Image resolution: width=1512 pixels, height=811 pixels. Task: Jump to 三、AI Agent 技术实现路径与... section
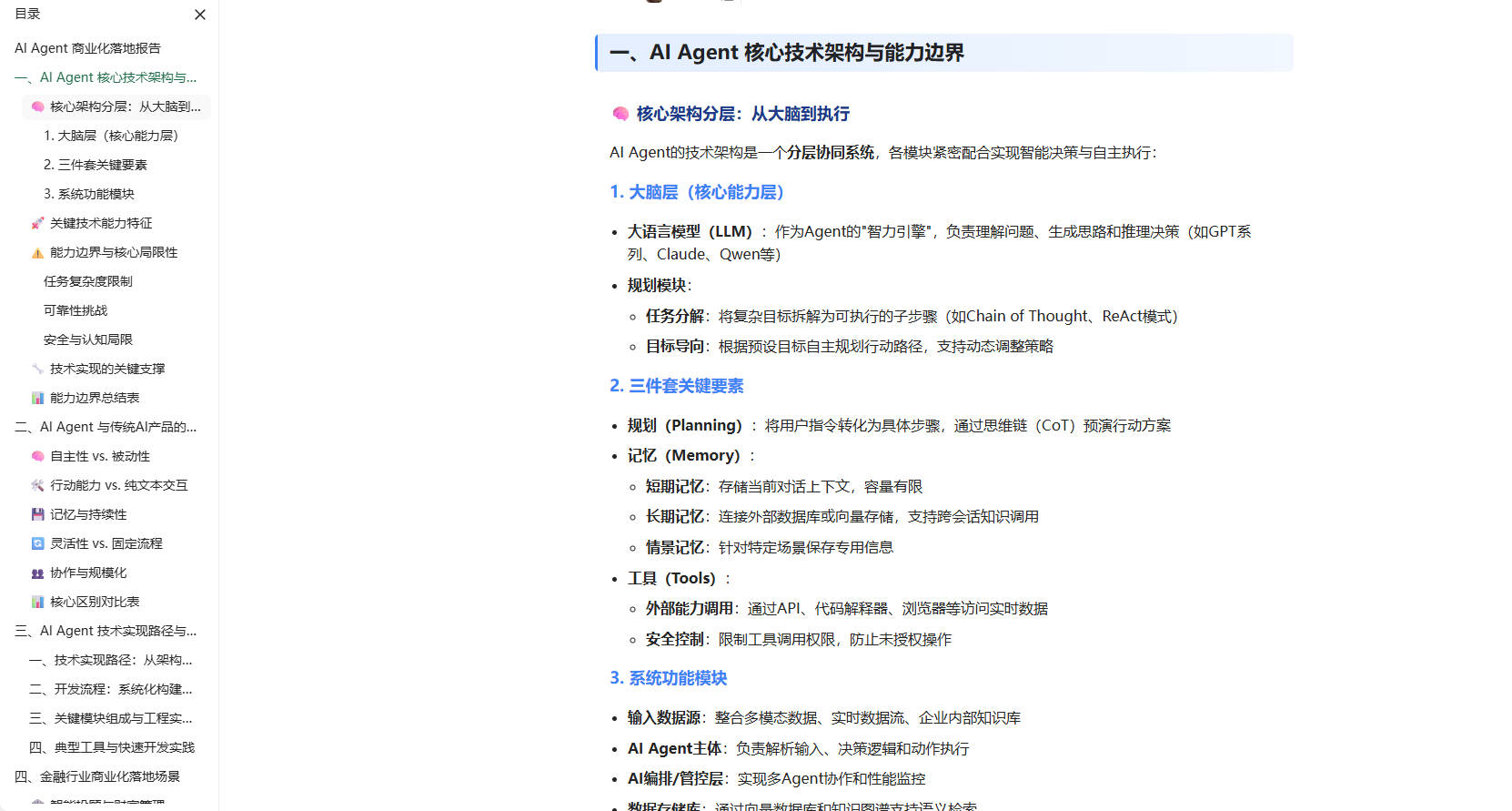tap(106, 631)
